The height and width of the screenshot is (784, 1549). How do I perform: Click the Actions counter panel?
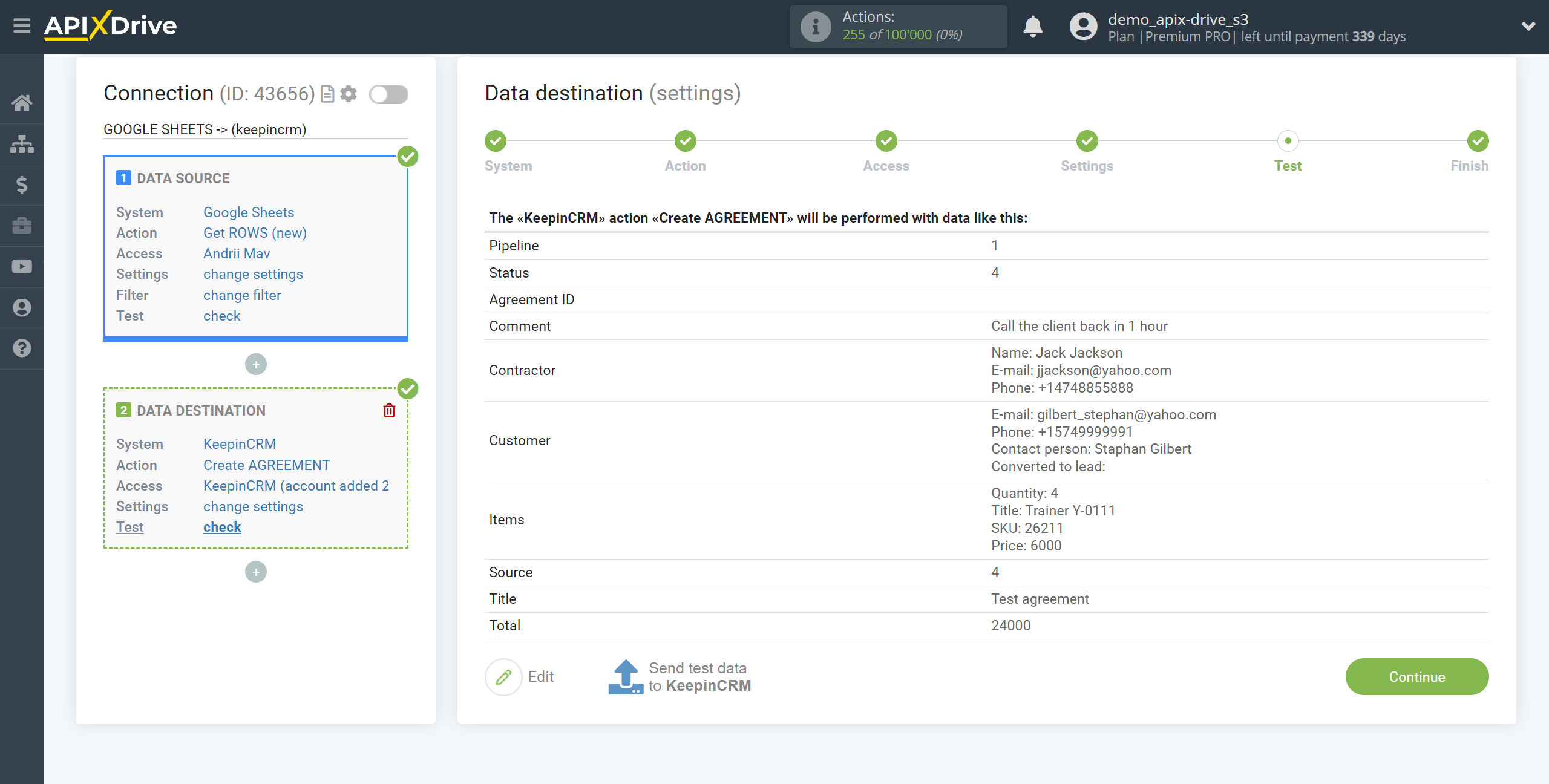[x=898, y=27]
